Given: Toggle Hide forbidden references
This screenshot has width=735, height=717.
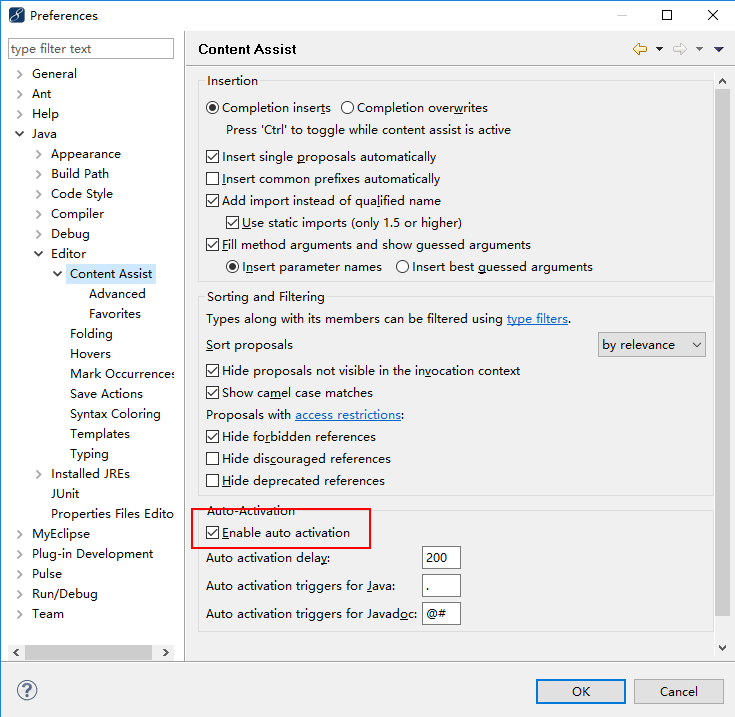Looking at the screenshot, I should pos(212,437).
